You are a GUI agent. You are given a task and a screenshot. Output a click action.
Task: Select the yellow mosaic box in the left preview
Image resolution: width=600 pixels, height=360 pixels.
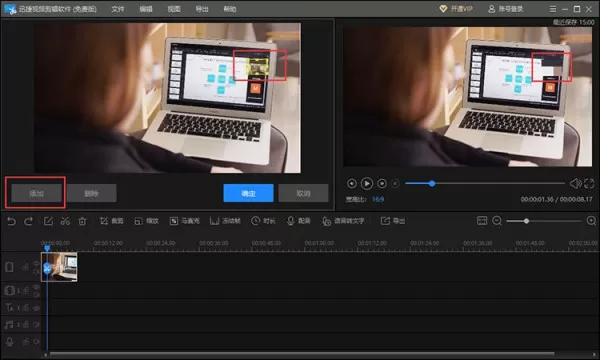tap(257, 66)
